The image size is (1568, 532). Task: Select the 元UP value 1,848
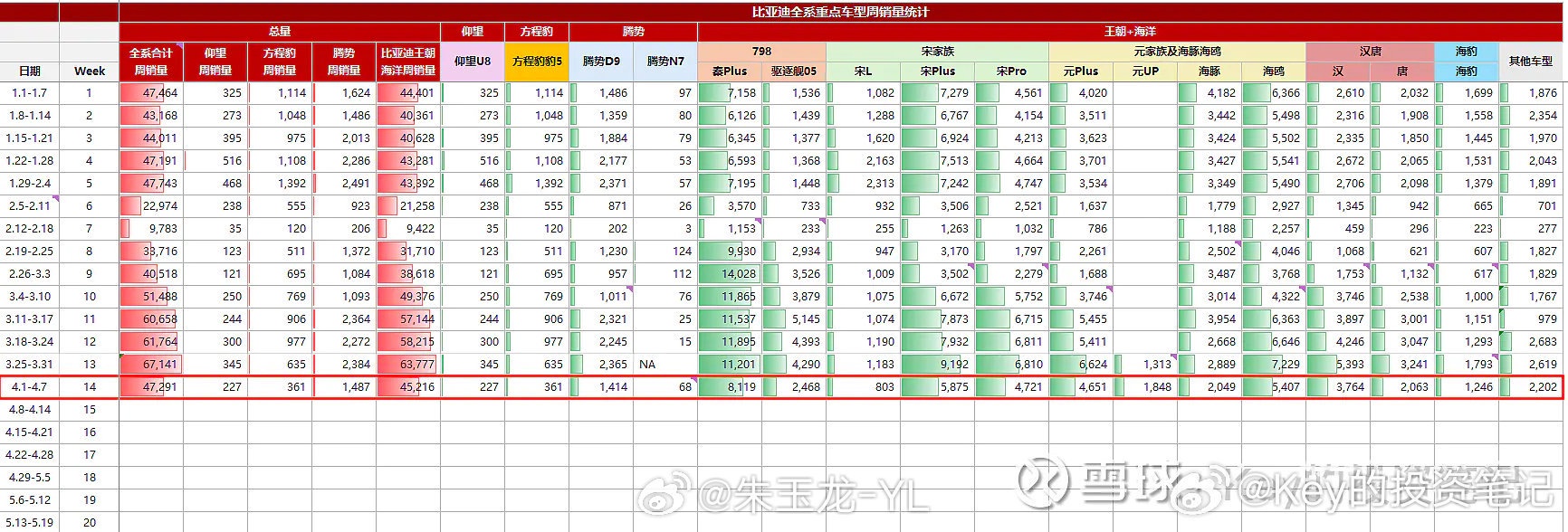[x=1145, y=386]
